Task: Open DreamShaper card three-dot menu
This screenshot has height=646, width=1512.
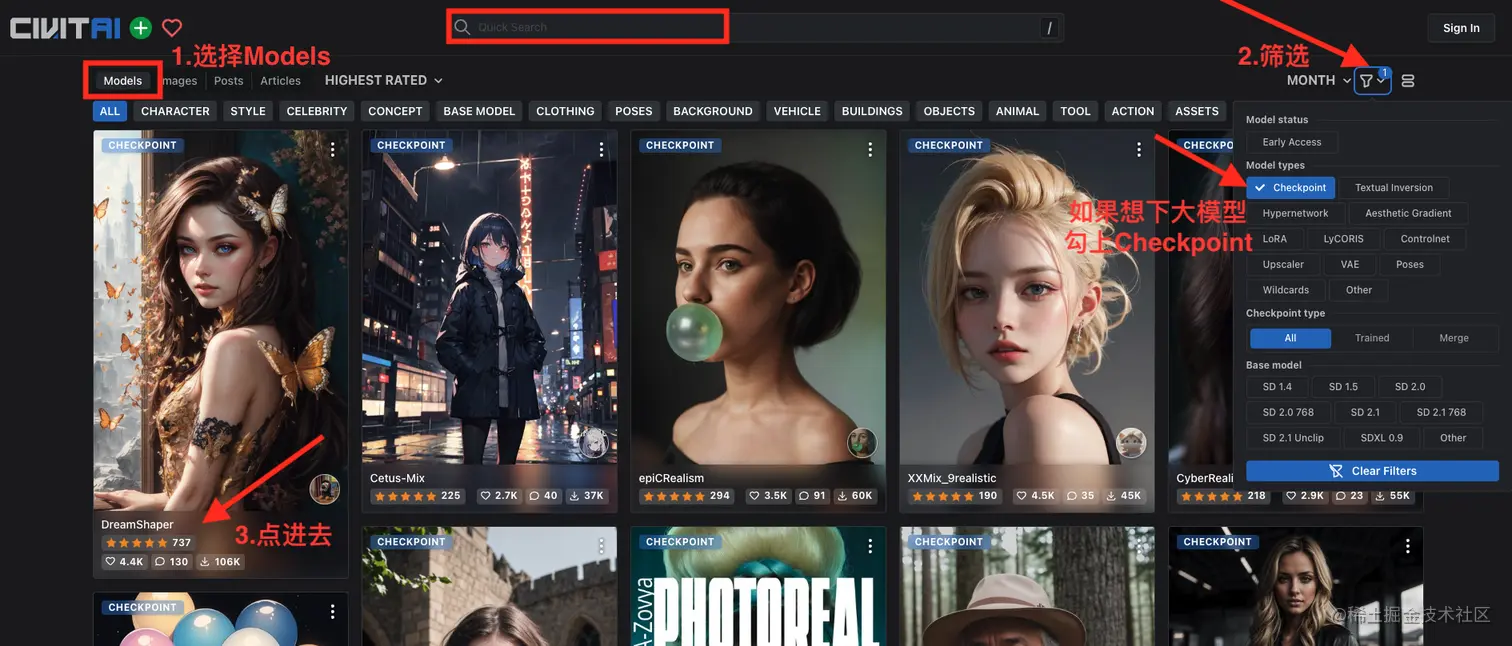Action: click(x=332, y=149)
